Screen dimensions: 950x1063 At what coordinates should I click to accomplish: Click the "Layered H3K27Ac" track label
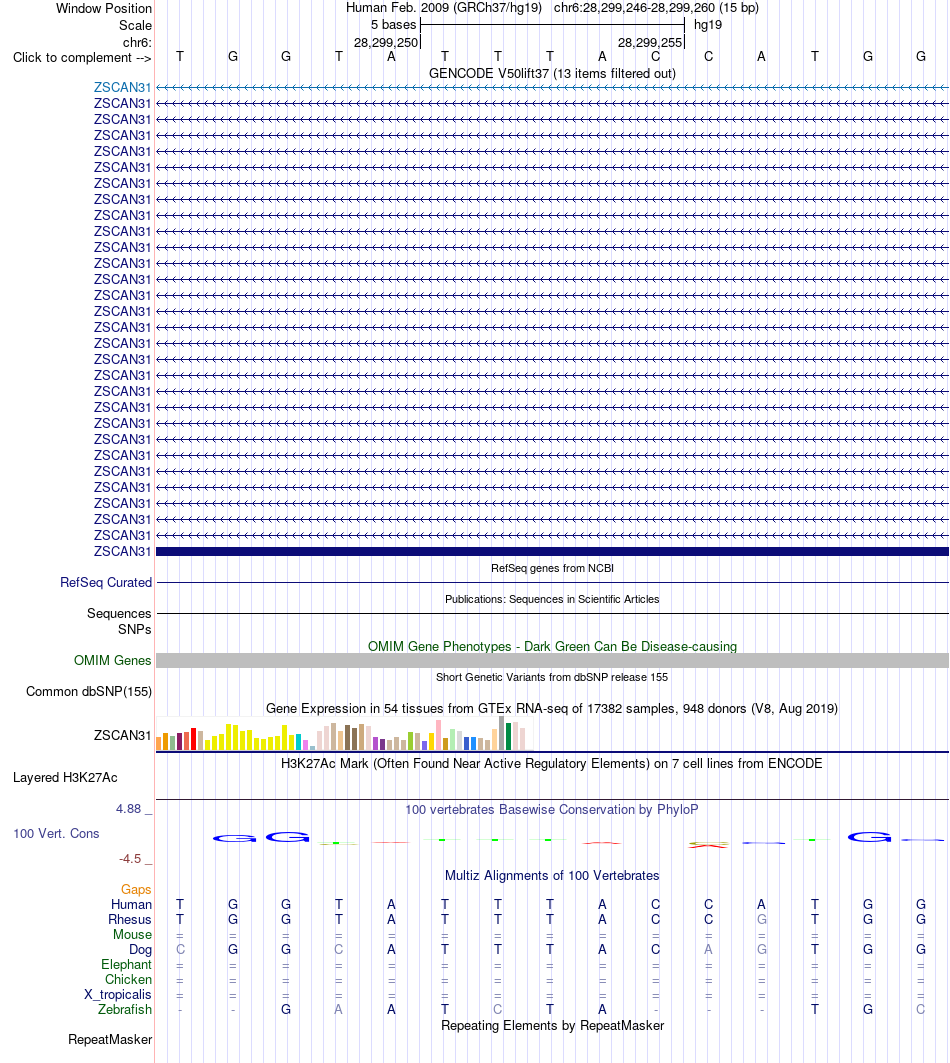click(65, 778)
